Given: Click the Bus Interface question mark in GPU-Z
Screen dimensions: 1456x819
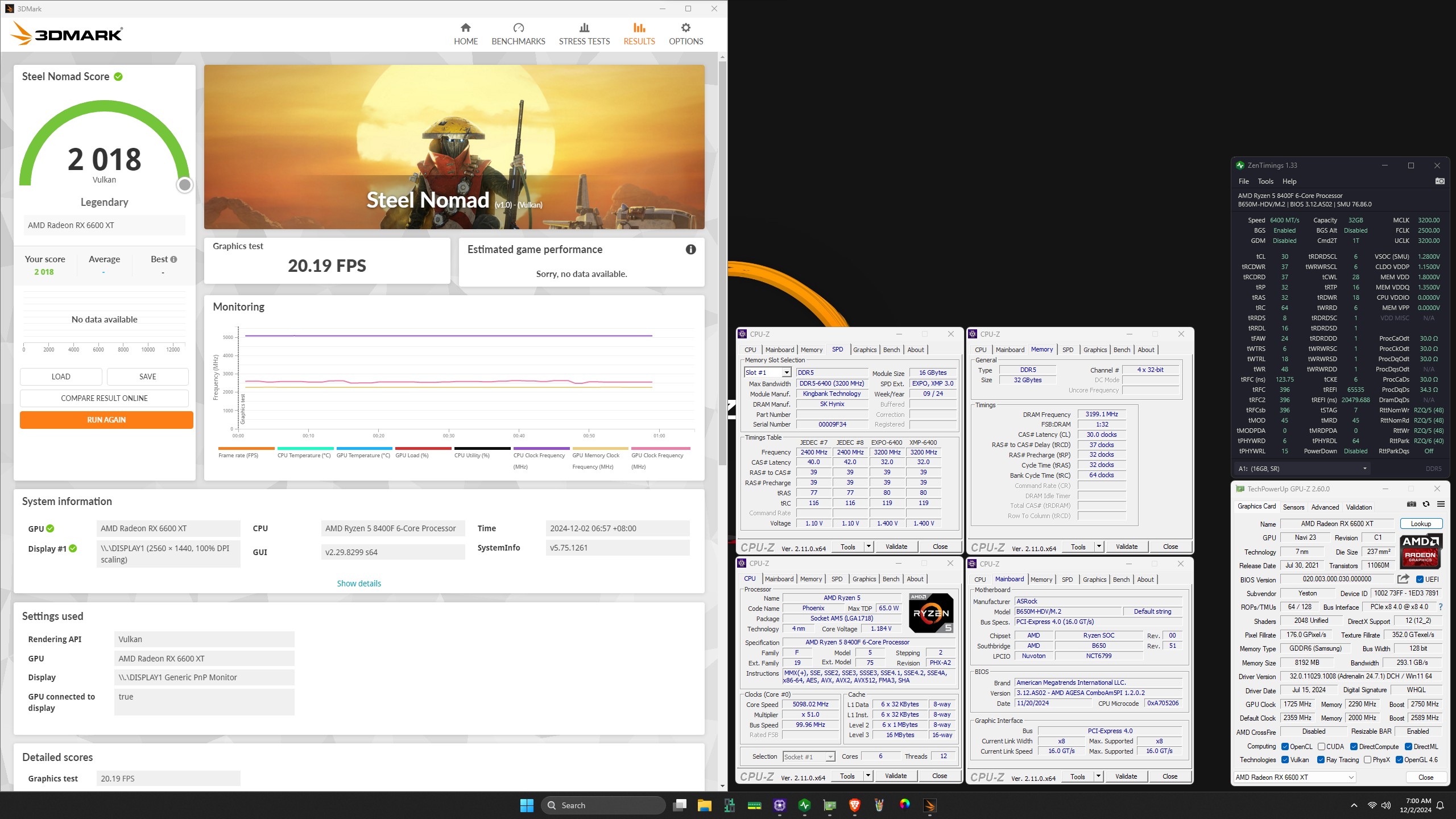Looking at the screenshot, I should [1440, 607].
